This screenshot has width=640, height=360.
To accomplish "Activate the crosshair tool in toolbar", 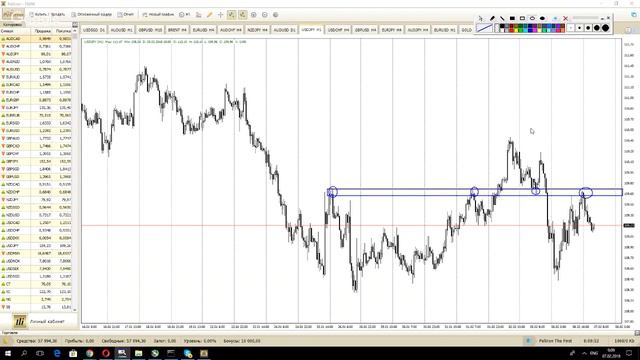I will pos(220,15).
